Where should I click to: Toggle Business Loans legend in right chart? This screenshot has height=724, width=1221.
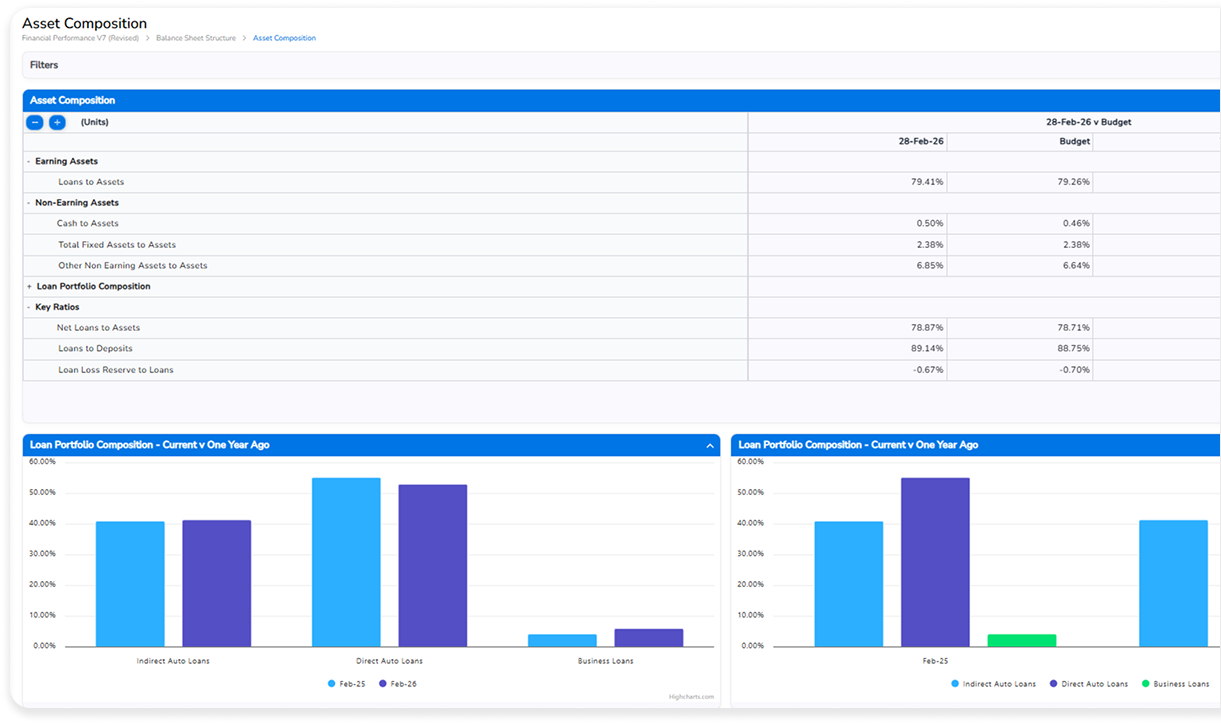click(x=1174, y=684)
